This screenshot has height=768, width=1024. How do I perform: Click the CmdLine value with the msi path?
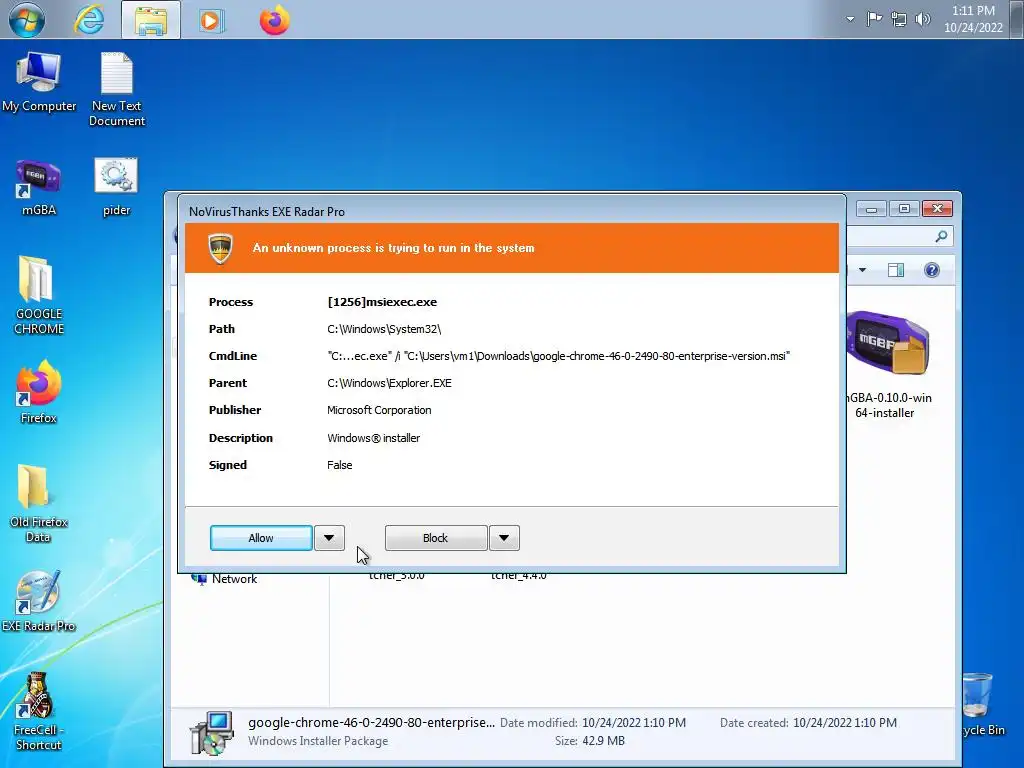coord(558,356)
